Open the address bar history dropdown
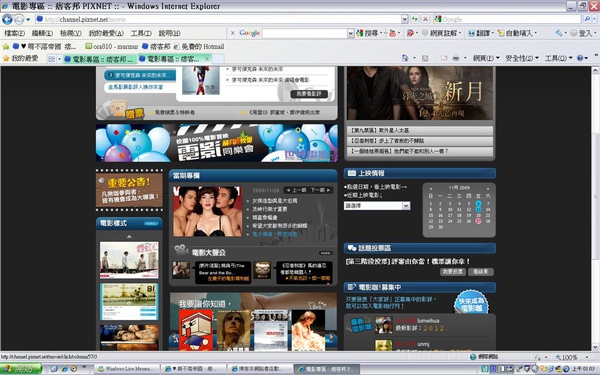The image size is (600, 375). click(x=404, y=19)
